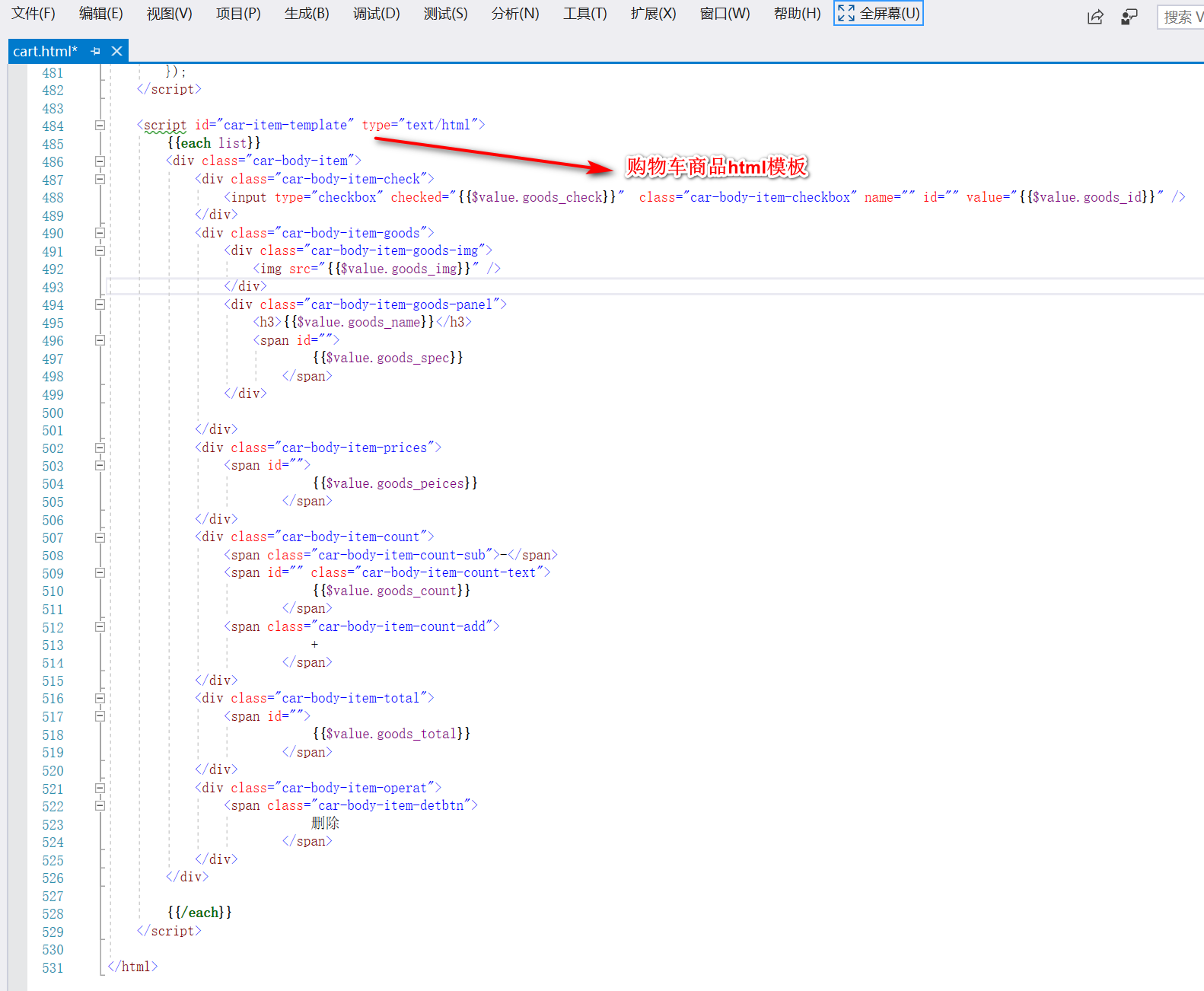This screenshot has width=1204, height=991.
Task: Collapse the span block at line 517
Action: pos(100,716)
